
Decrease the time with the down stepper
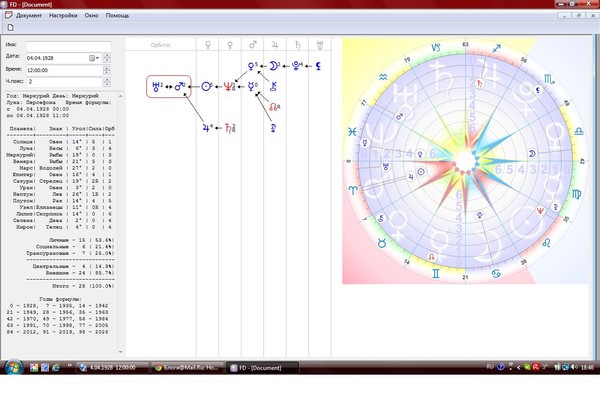tap(107, 72)
